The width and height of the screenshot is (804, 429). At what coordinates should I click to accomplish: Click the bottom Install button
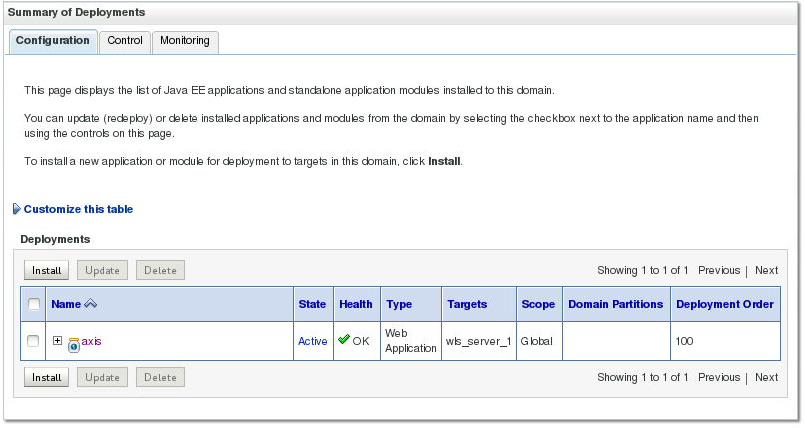coord(46,377)
